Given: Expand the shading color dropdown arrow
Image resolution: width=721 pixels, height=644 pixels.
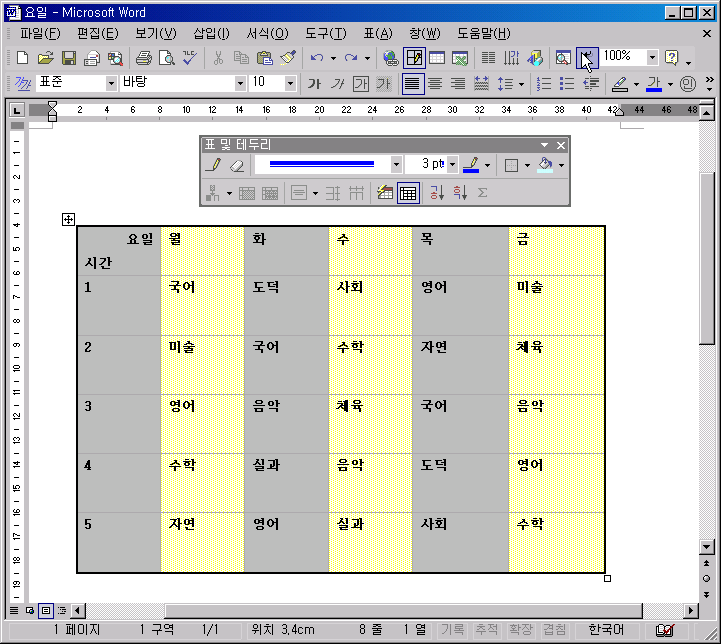Looking at the screenshot, I should point(561,165).
